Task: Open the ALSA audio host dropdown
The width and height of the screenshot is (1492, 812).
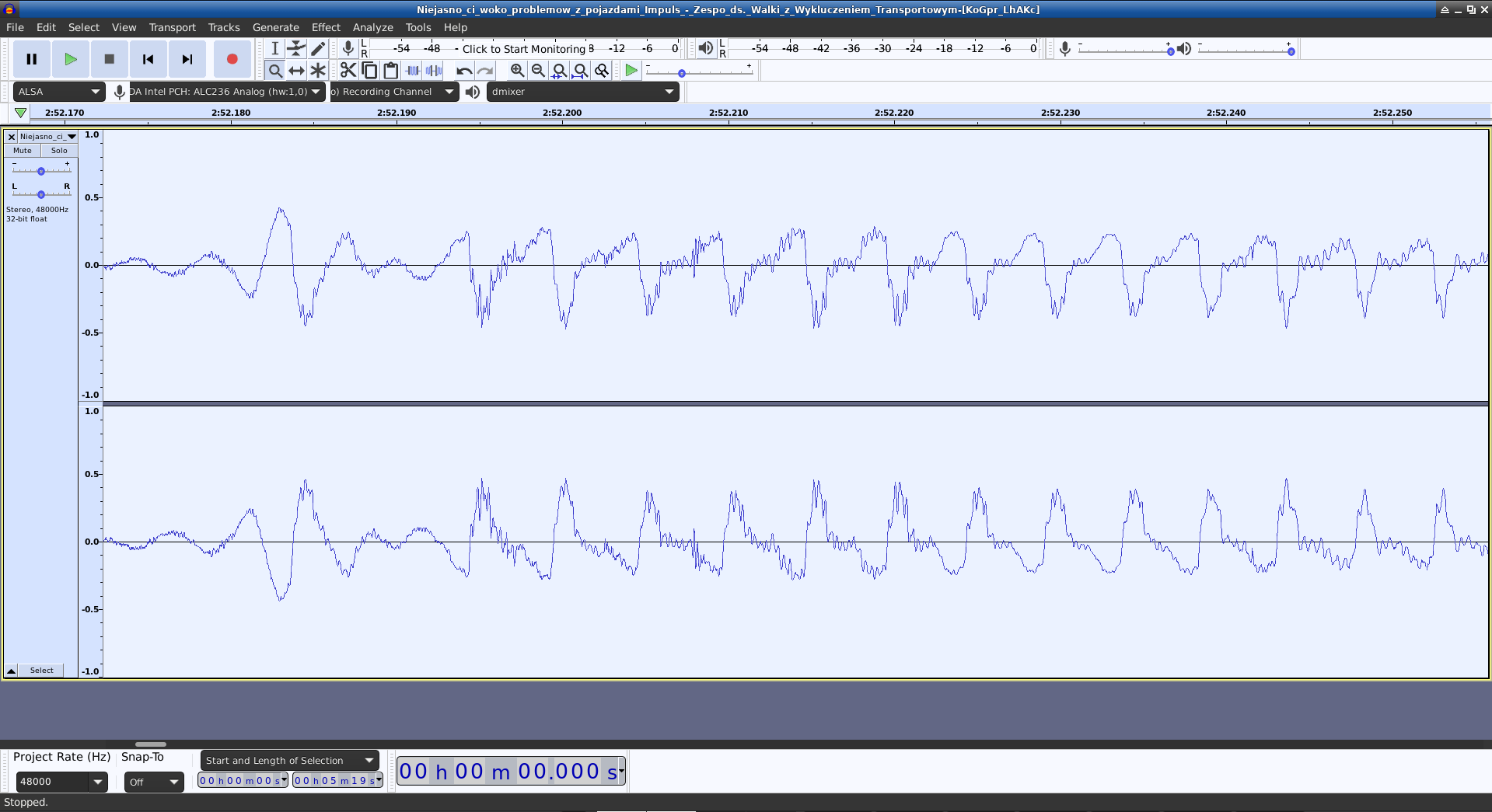Action: click(x=59, y=92)
